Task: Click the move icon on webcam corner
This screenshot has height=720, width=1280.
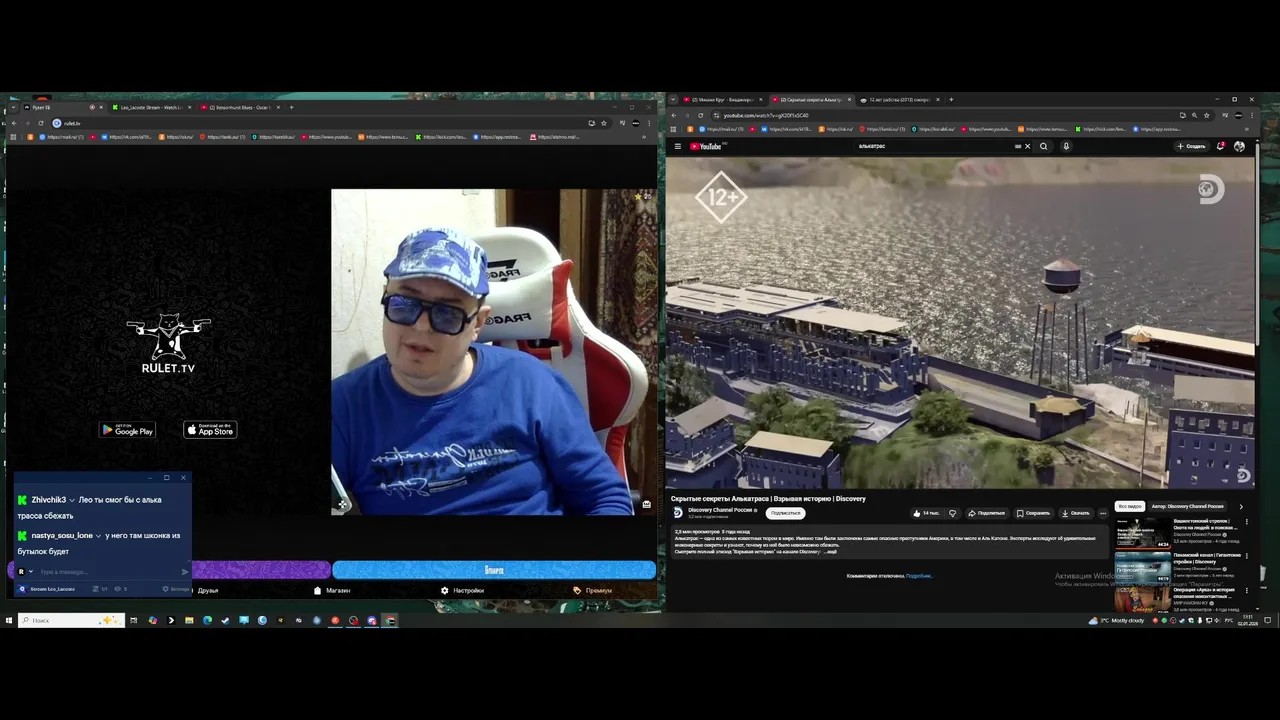Action: 341,505
